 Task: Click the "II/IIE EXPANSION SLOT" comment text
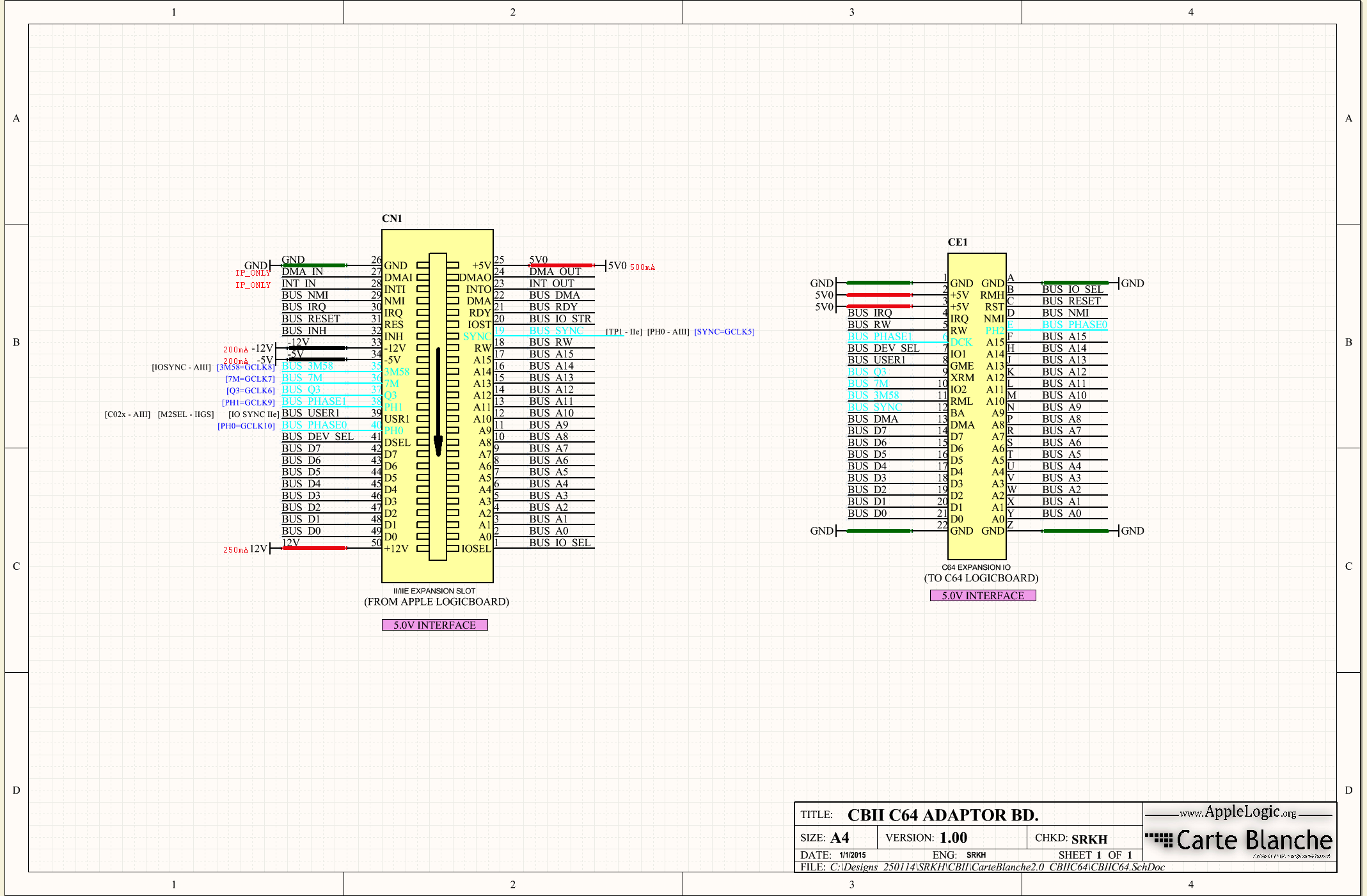pyautogui.click(x=434, y=591)
